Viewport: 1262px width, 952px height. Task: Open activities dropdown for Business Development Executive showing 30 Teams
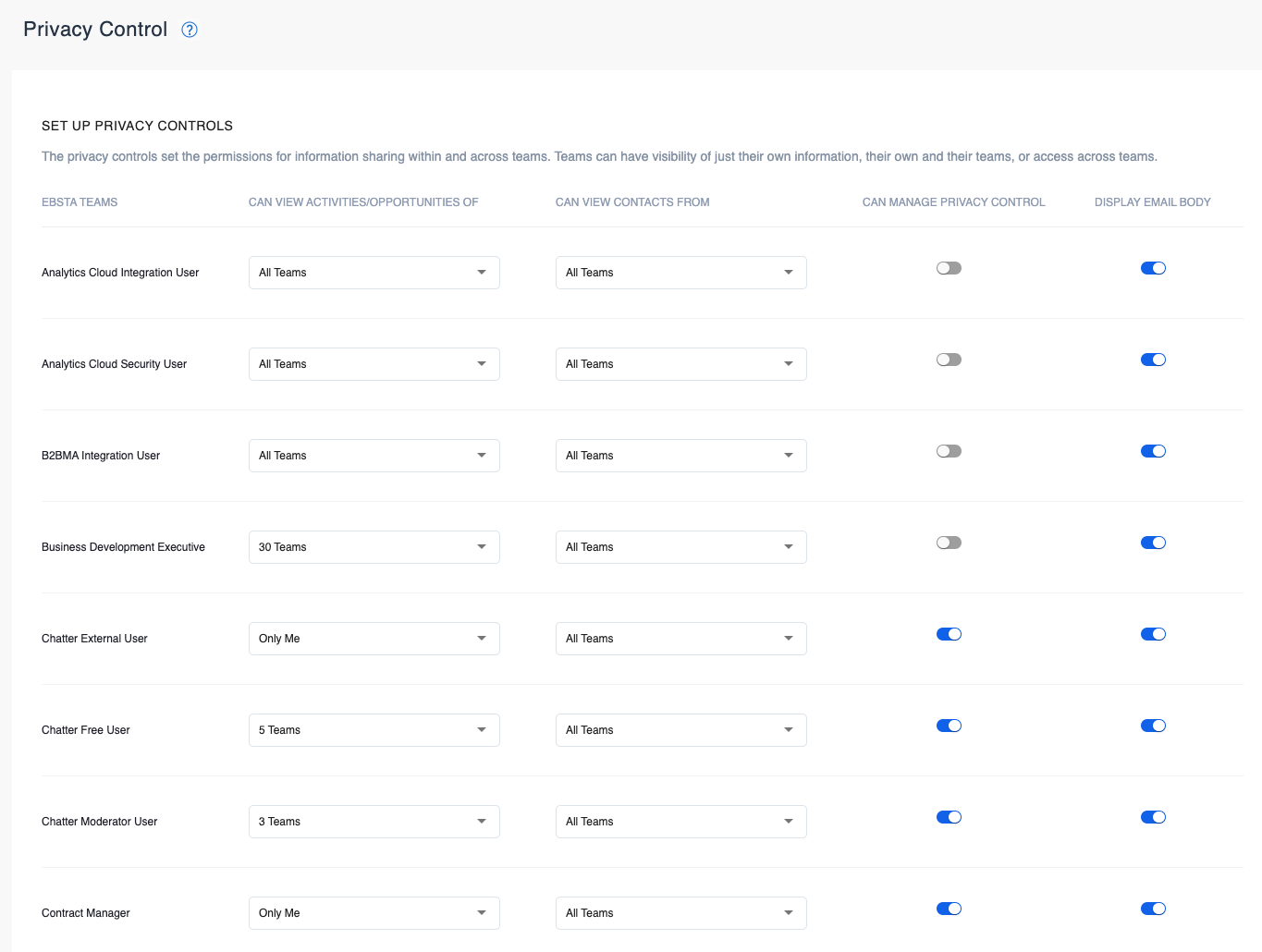click(374, 547)
